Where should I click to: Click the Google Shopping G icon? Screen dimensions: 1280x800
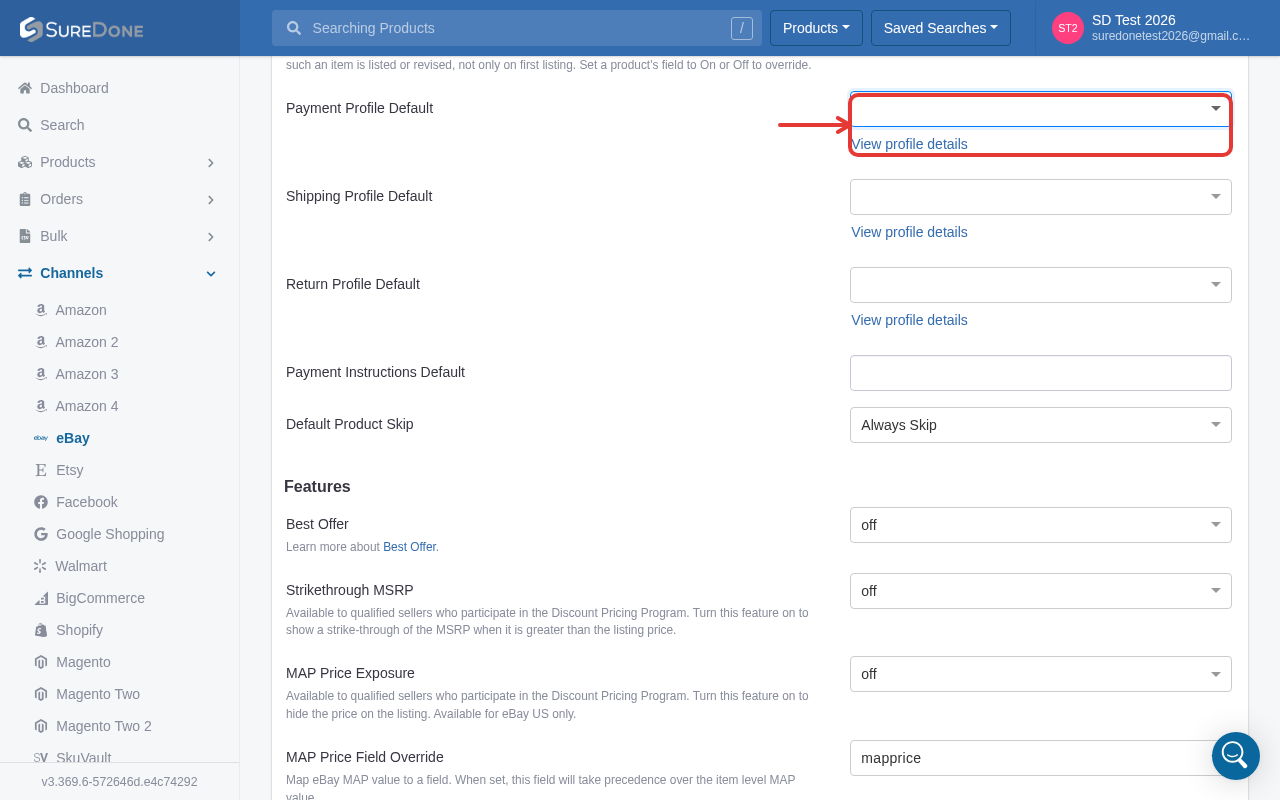point(41,534)
